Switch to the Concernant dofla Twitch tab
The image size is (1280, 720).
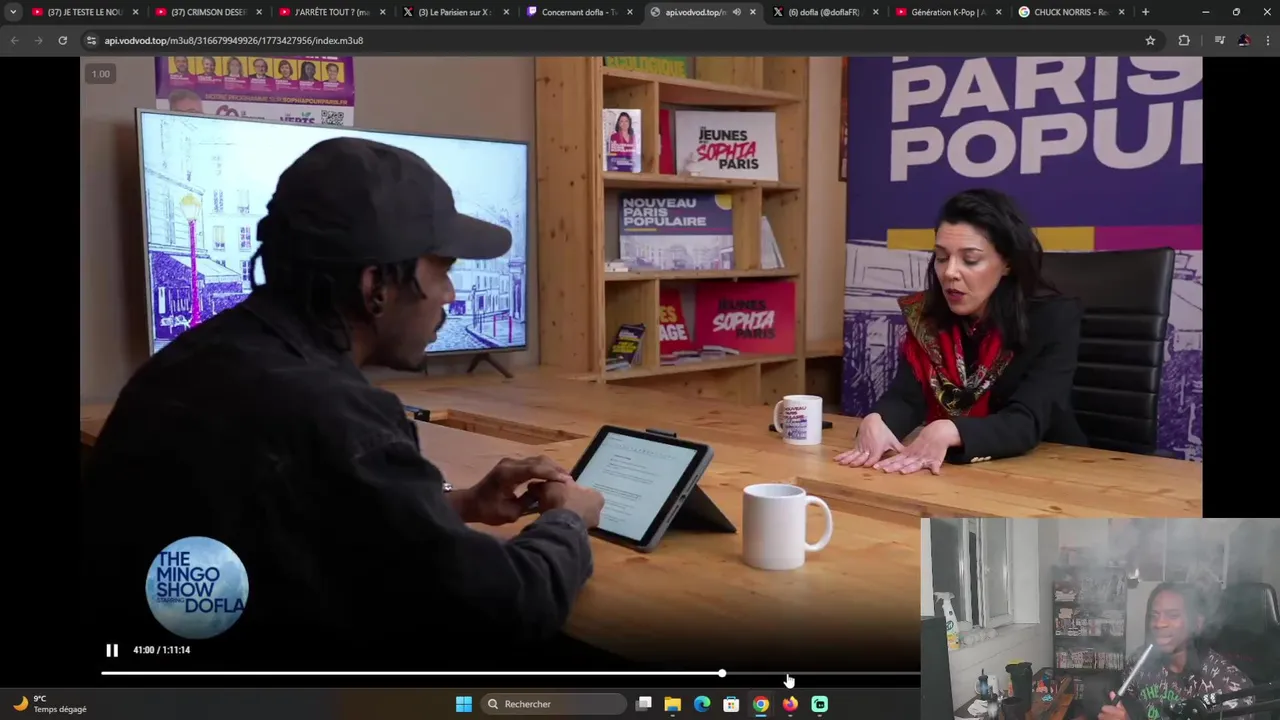click(578, 12)
